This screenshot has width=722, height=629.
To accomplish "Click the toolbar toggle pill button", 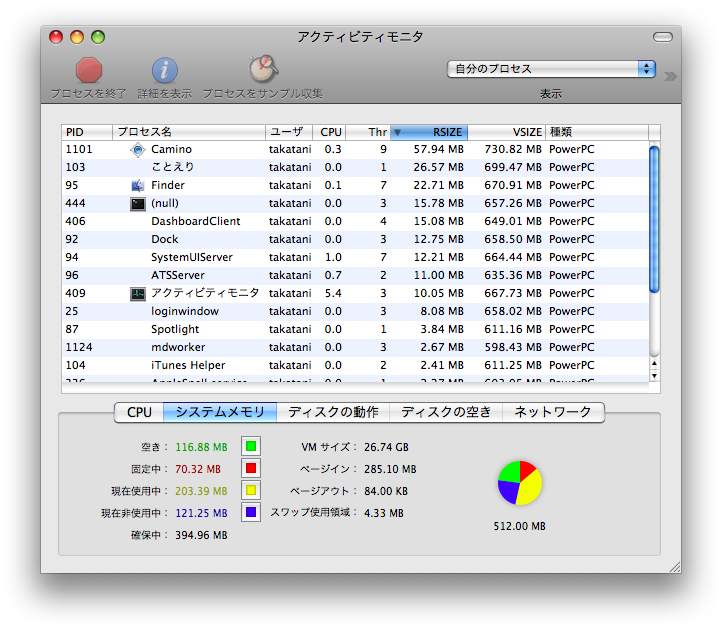I will tap(663, 37).
